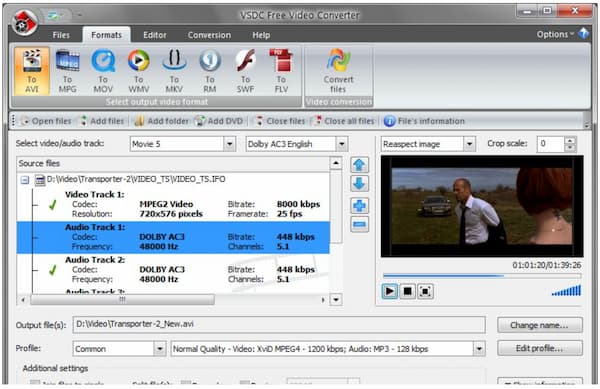Seek in the video preview progress bar
This screenshot has height=389, width=600.
point(482,275)
